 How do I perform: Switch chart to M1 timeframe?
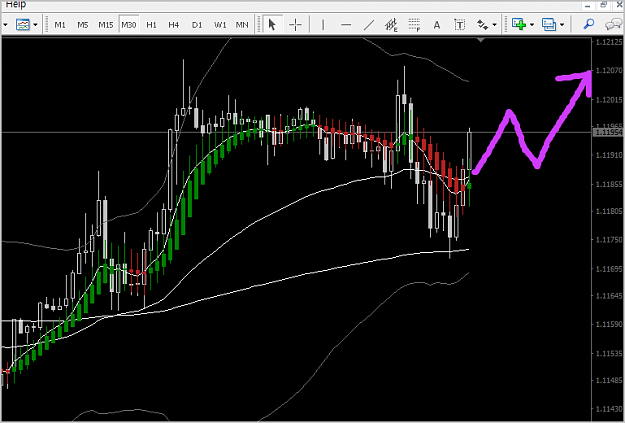pyautogui.click(x=60, y=25)
